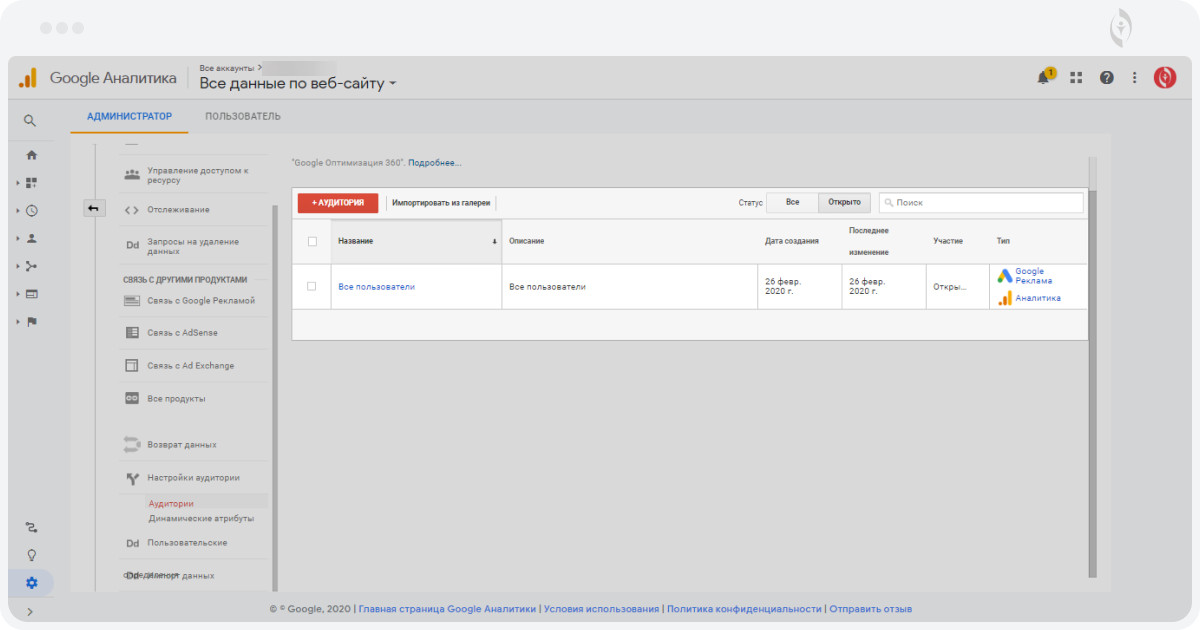1200x630 pixels.
Task: Click the back arrow button in admin column
Action: point(93,208)
